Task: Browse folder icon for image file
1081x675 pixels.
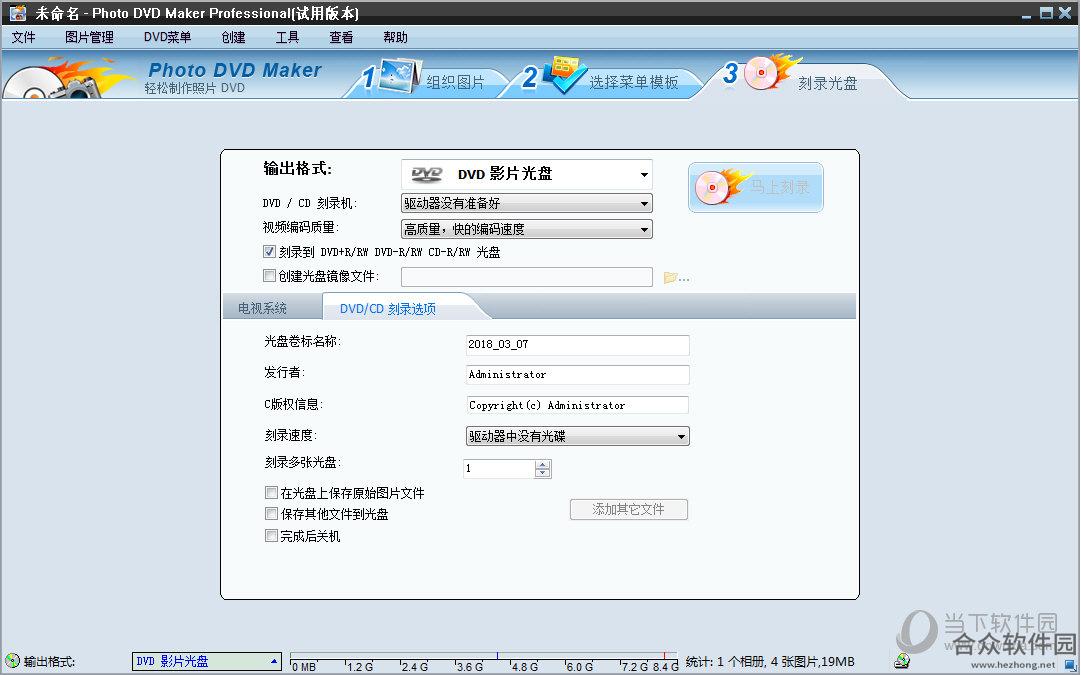Action: click(676, 278)
